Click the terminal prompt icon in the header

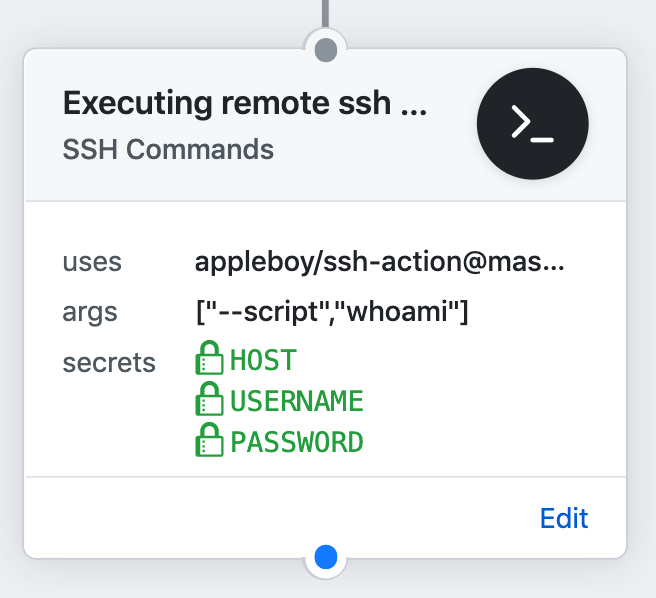[532, 124]
